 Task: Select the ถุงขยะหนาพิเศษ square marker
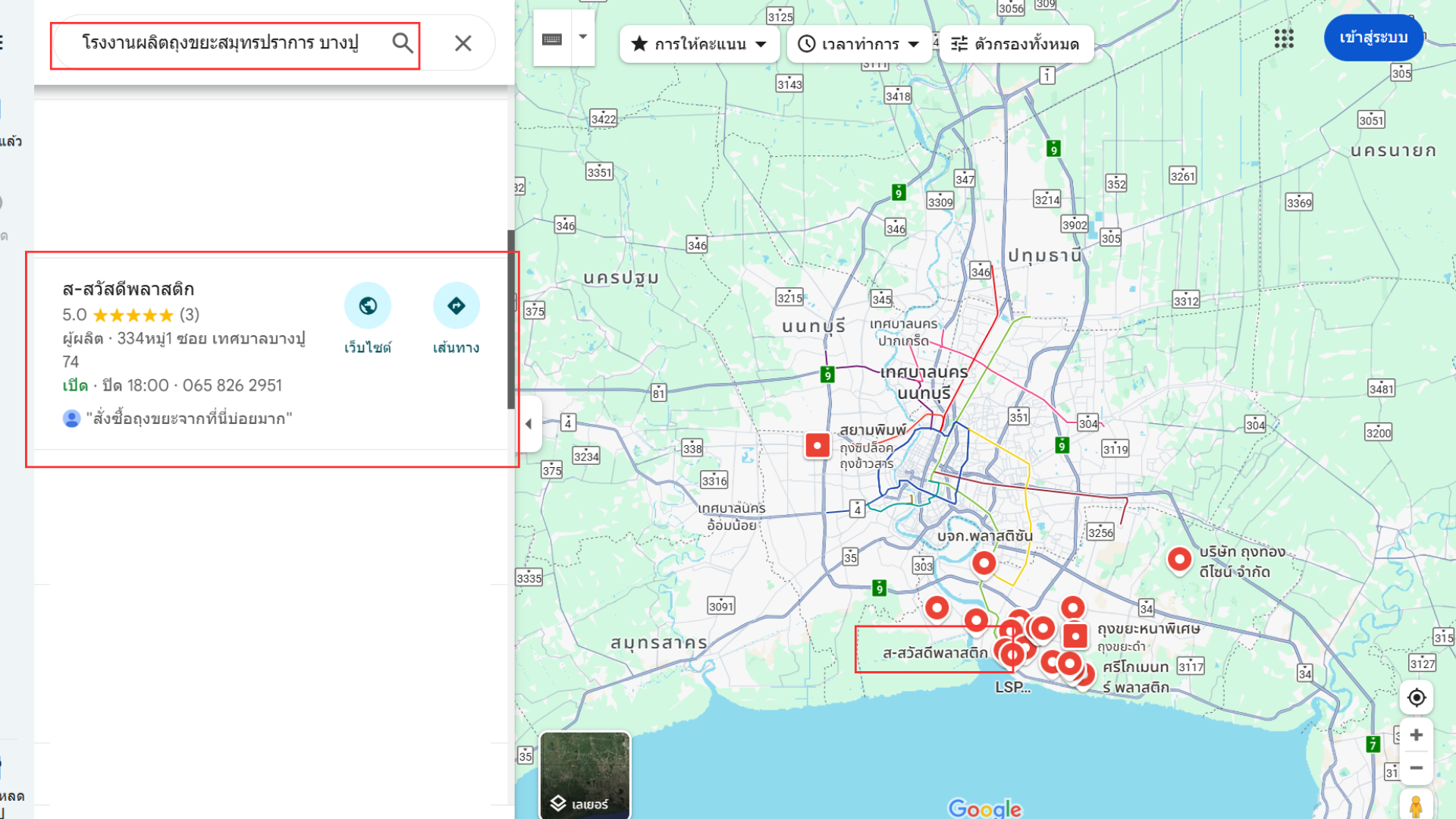pos(1075,635)
